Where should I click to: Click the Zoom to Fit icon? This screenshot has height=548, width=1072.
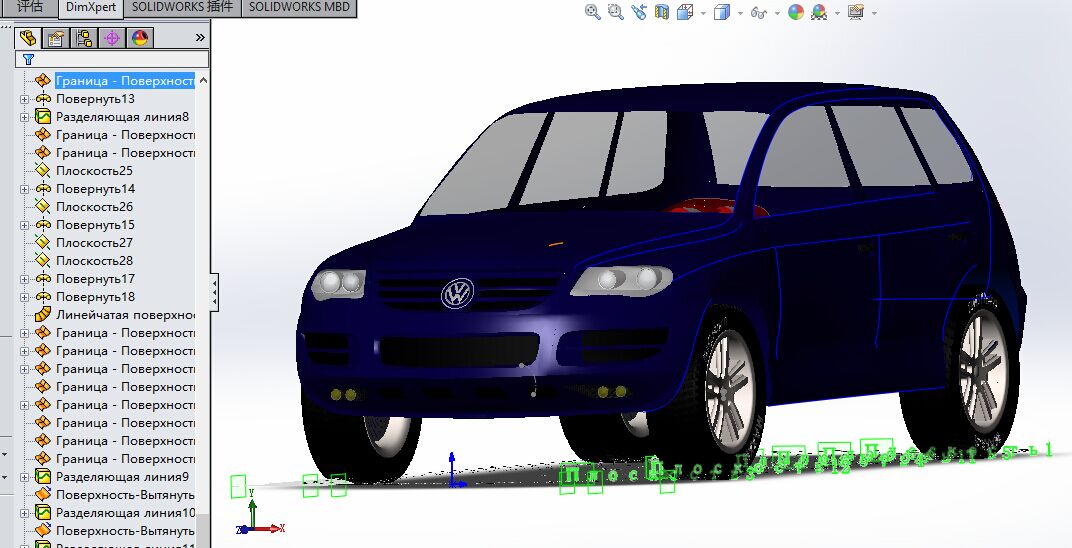(x=593, y=12)
